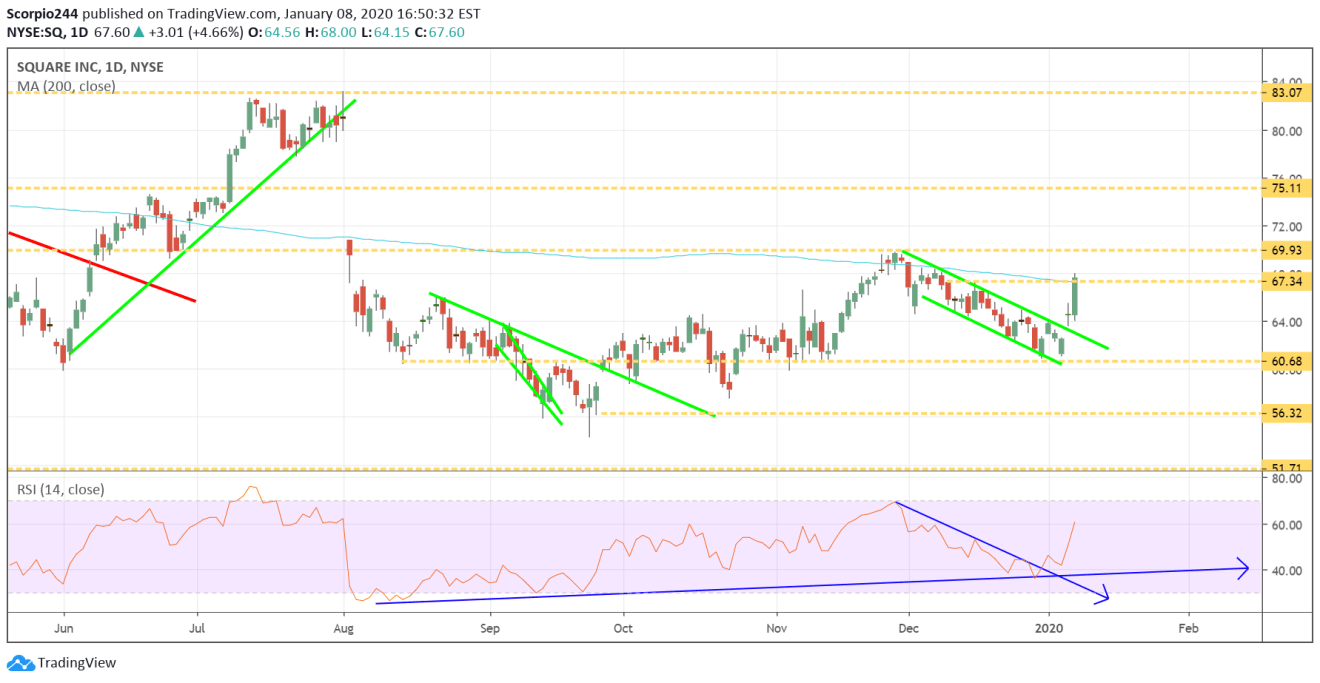Select the 67.34 price level label
This screenshot has width=1320, height=683.
coord(1285,282)
